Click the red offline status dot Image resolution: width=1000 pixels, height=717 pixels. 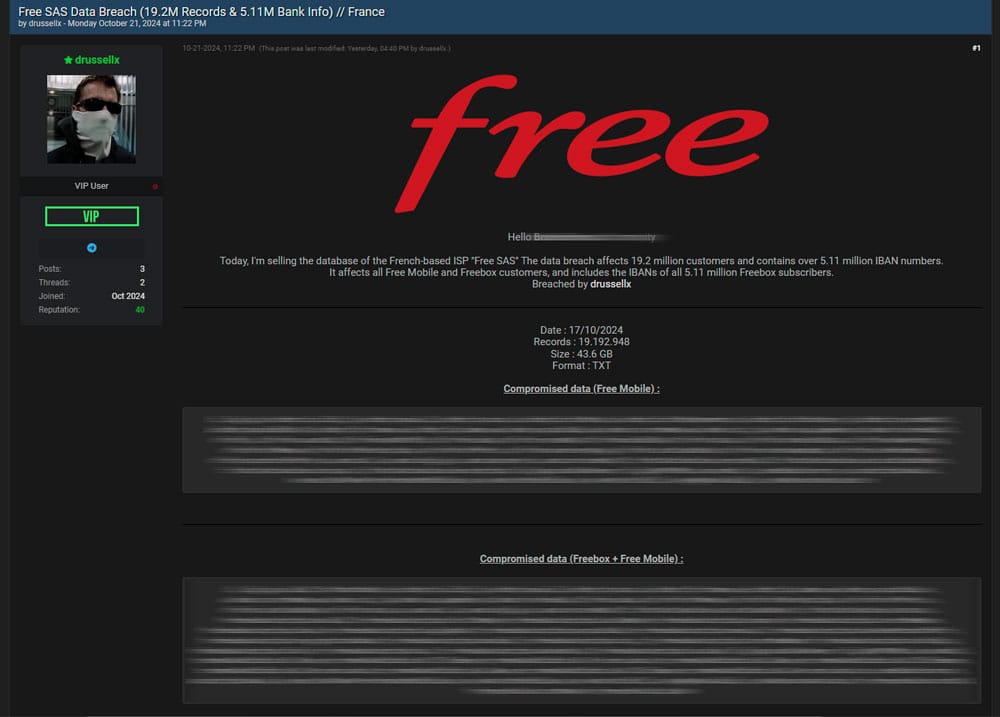(x=155, y=186)
